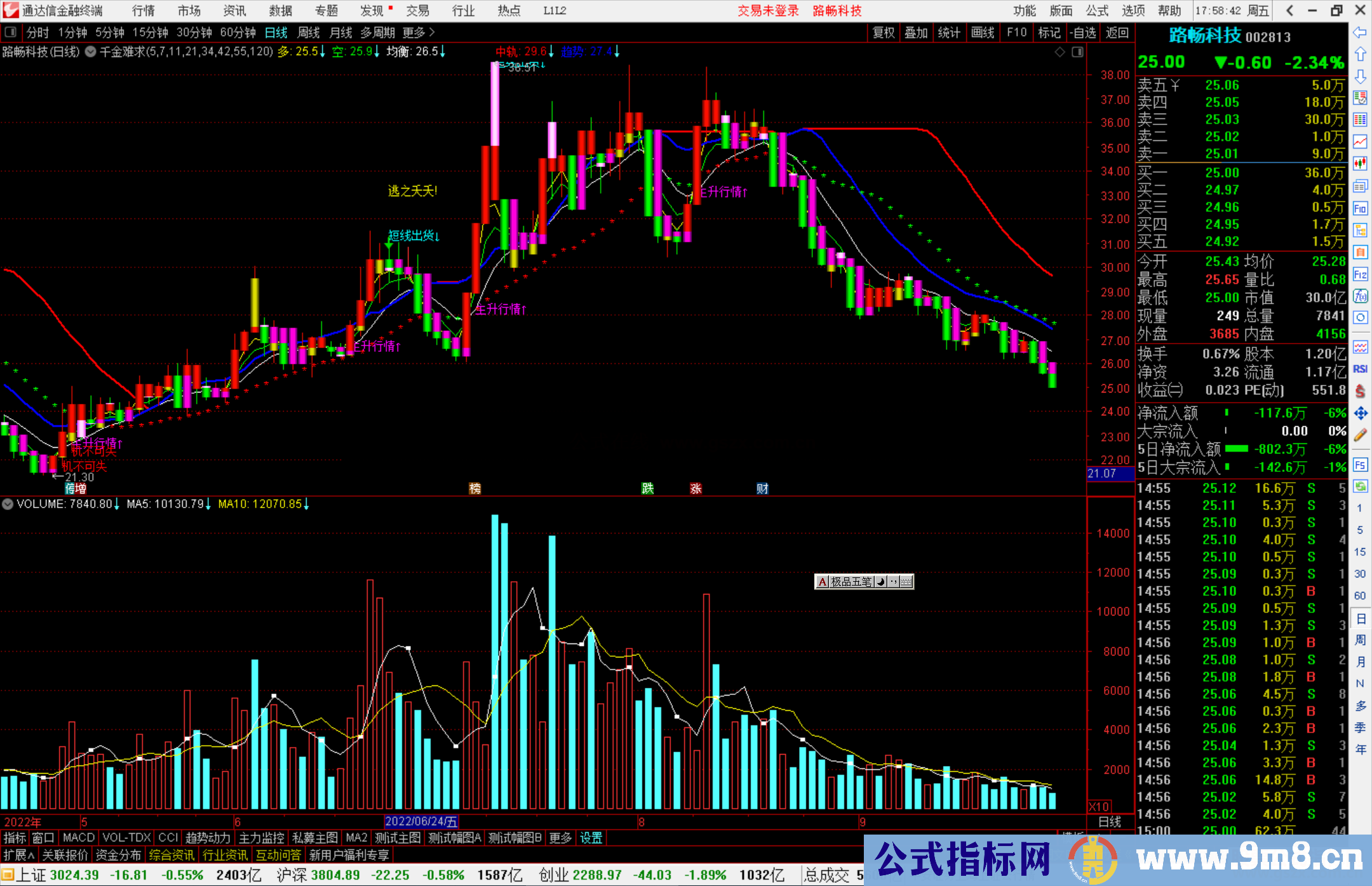The image size is (1372, 886).
Task: Open the 资讯 menu
Action: (235, 11)
